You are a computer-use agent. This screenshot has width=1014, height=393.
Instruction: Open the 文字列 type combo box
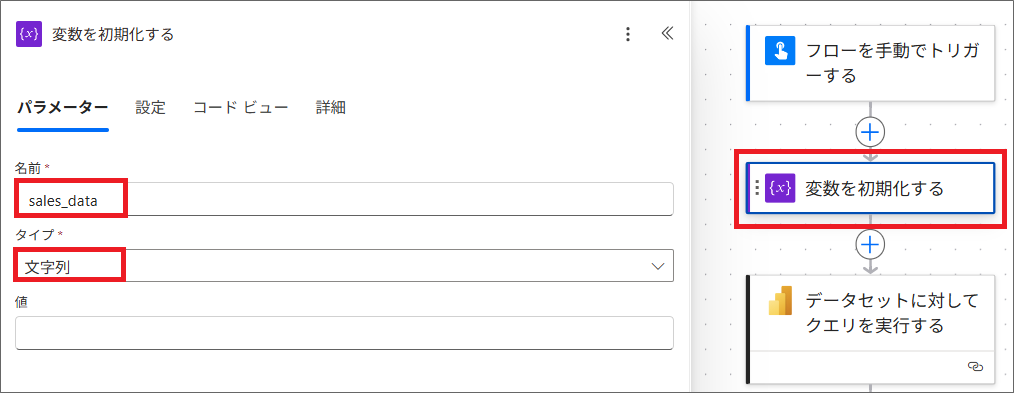pos(345,266)
